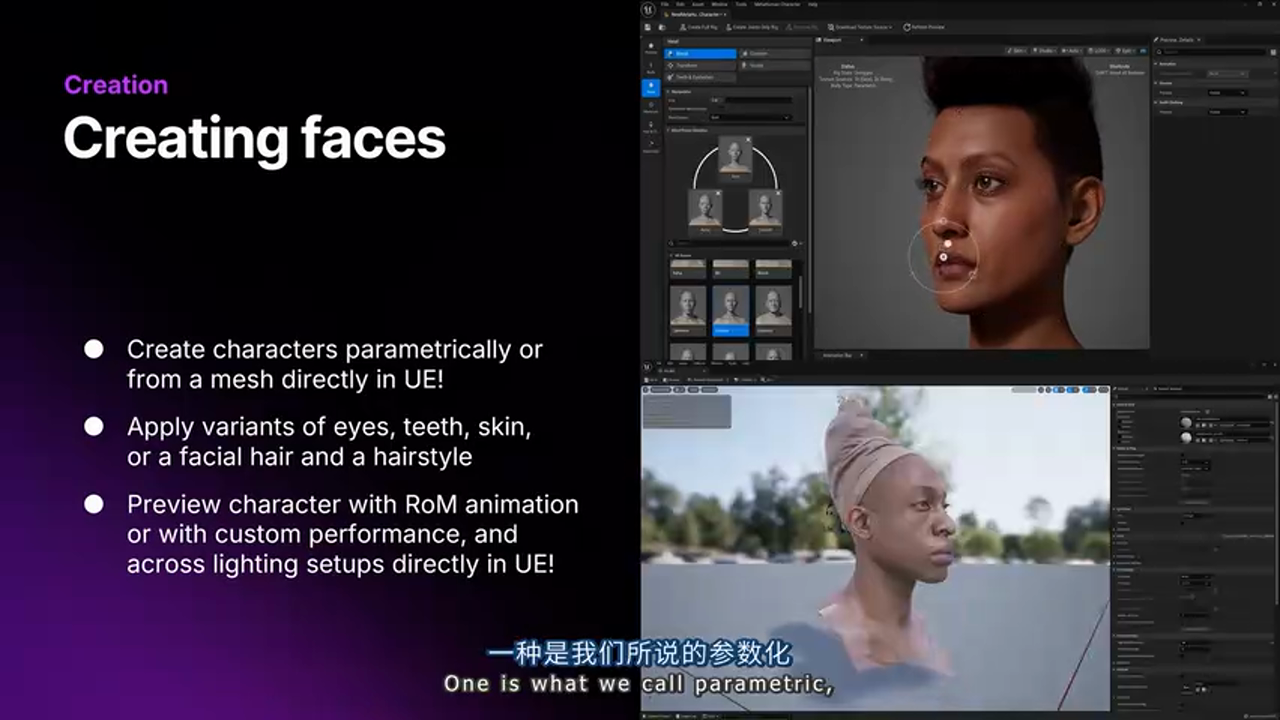The width and height of the screenshot is (1280, 720).
Task: Open the Hair & Clothing sidebar tool
Action: pyautogui.click(x=650, y=128)
